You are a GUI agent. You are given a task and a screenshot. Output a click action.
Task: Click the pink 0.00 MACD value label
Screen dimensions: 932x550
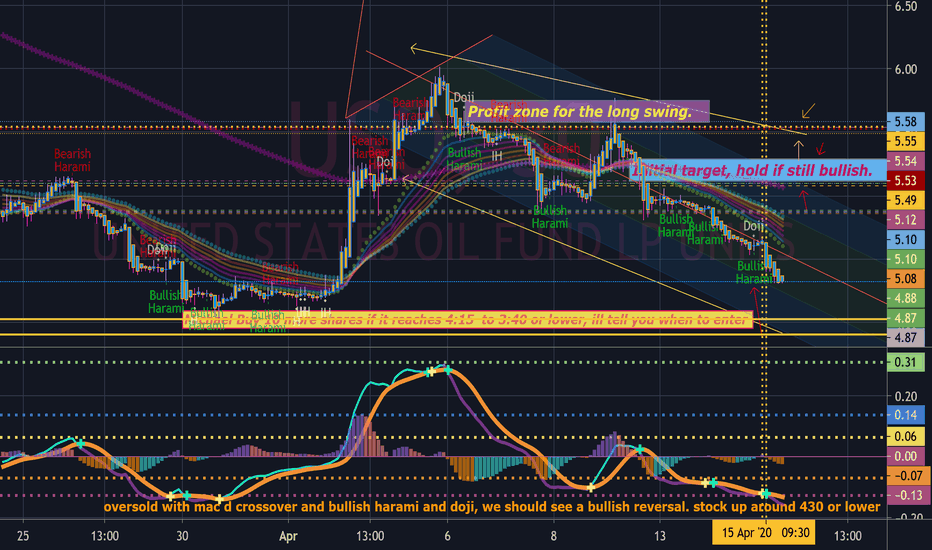[905, 456]
